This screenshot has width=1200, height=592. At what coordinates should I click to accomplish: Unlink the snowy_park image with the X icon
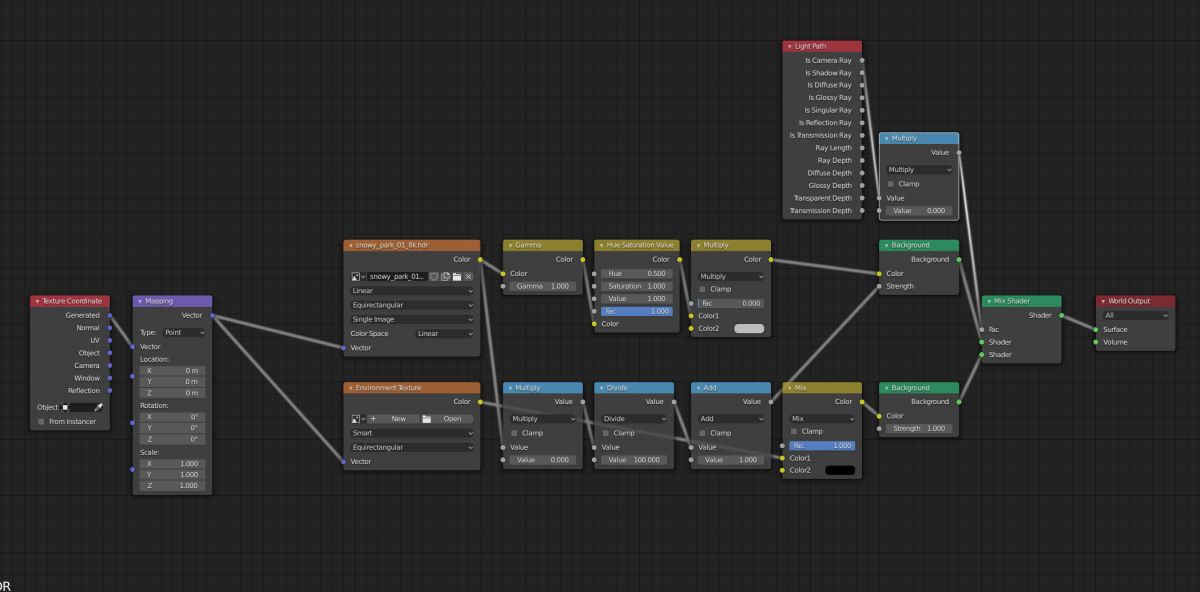click(468, 276)
